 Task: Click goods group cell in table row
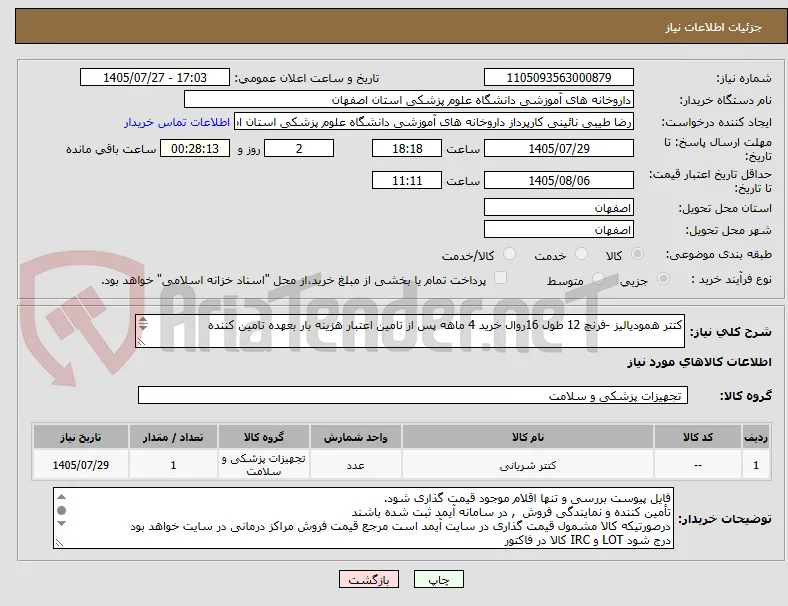tap(264, 465)
